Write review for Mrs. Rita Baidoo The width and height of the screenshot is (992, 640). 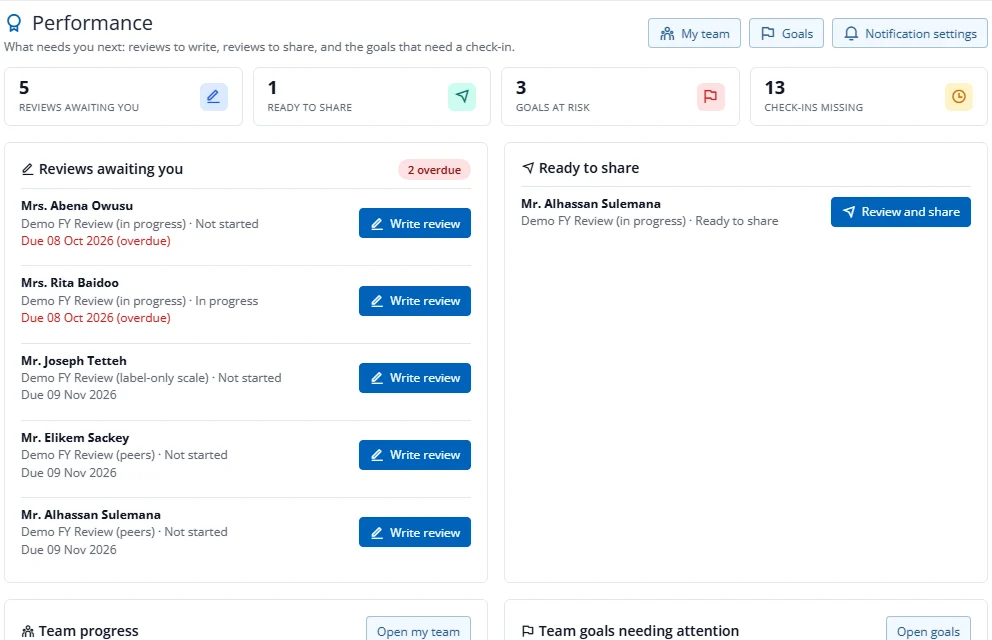(415, 301)
